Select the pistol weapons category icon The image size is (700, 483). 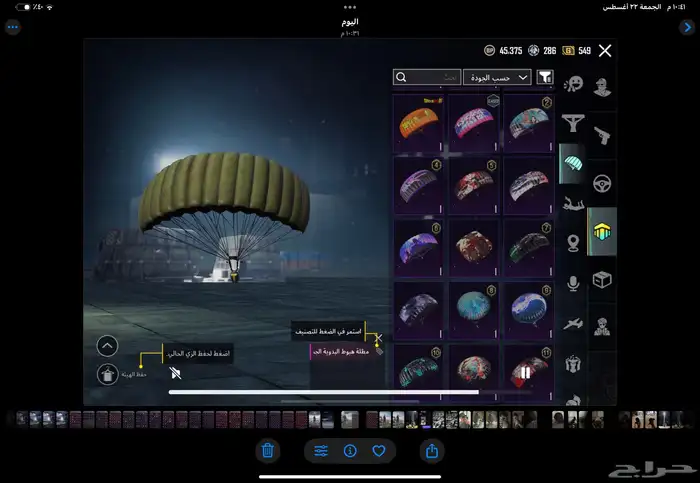602,135
